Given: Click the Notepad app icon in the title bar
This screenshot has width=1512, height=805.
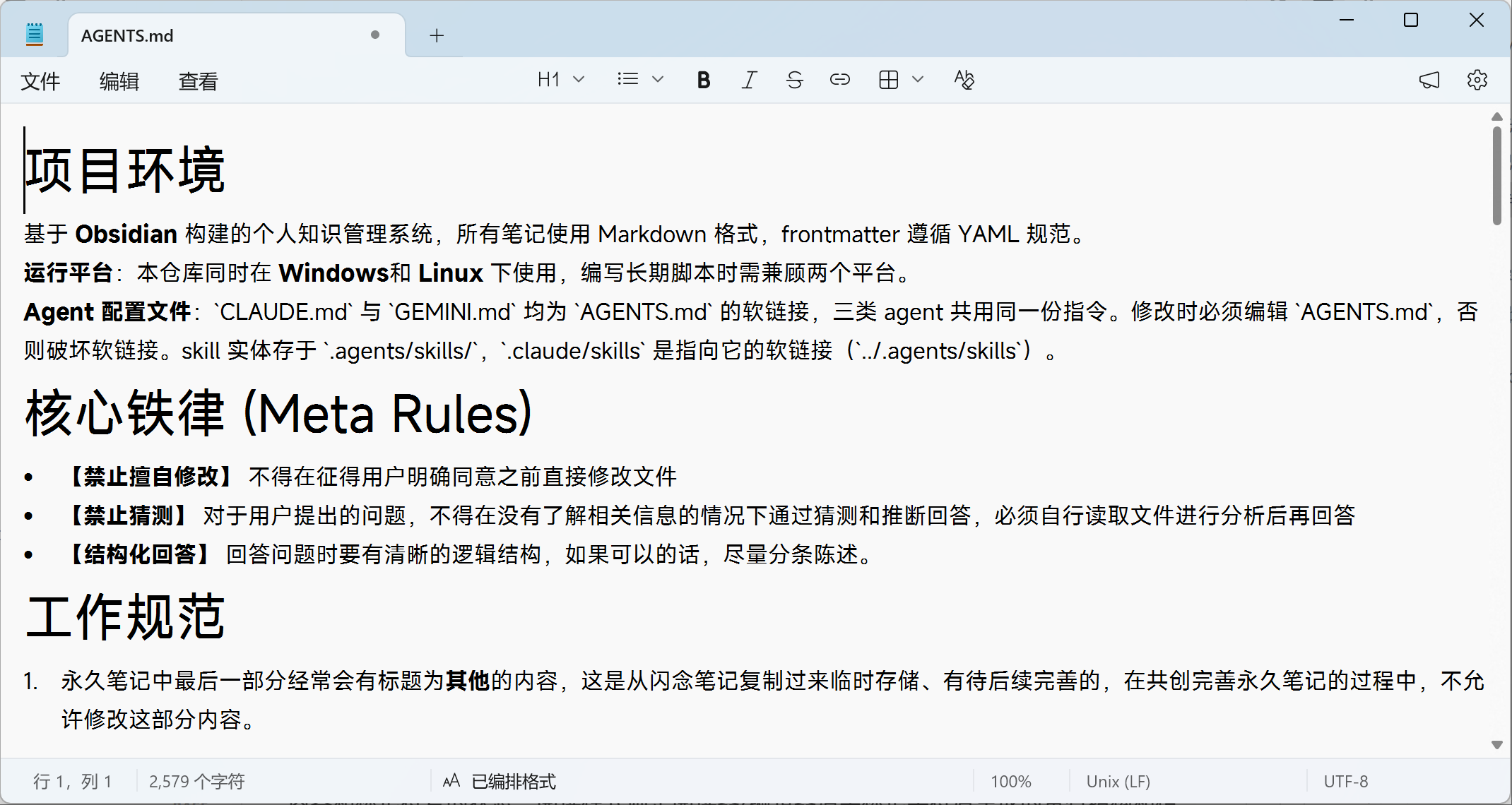Looking at the screenshot, I should coord(35,35).
